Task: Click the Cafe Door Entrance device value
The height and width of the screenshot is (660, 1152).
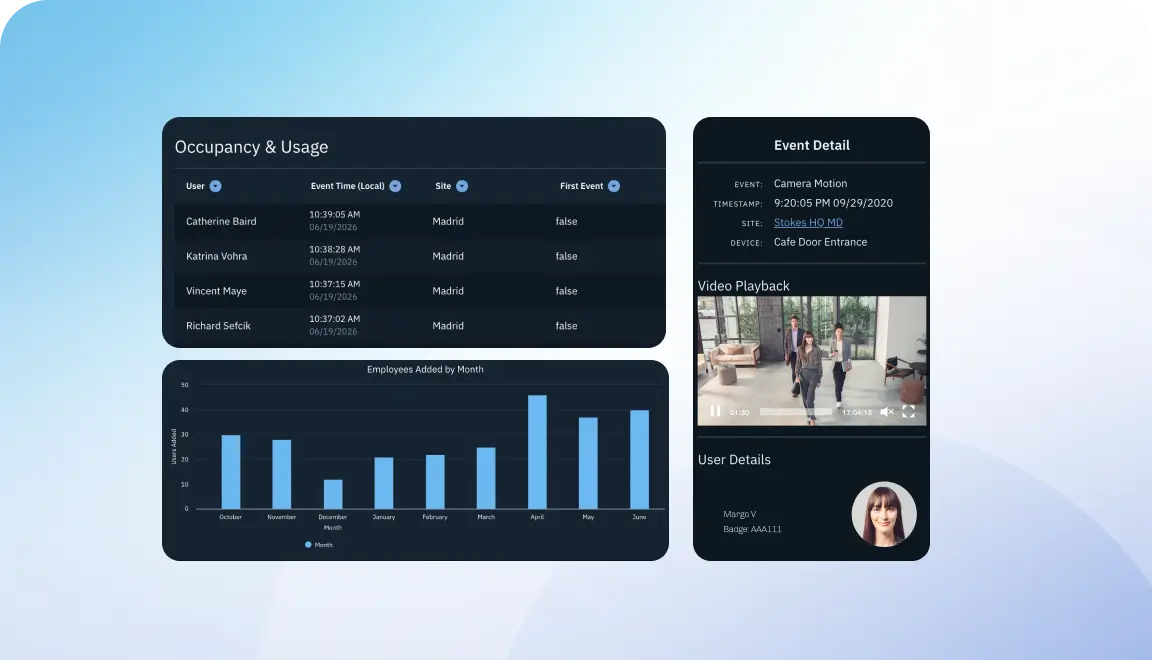Action: [821, 242]
